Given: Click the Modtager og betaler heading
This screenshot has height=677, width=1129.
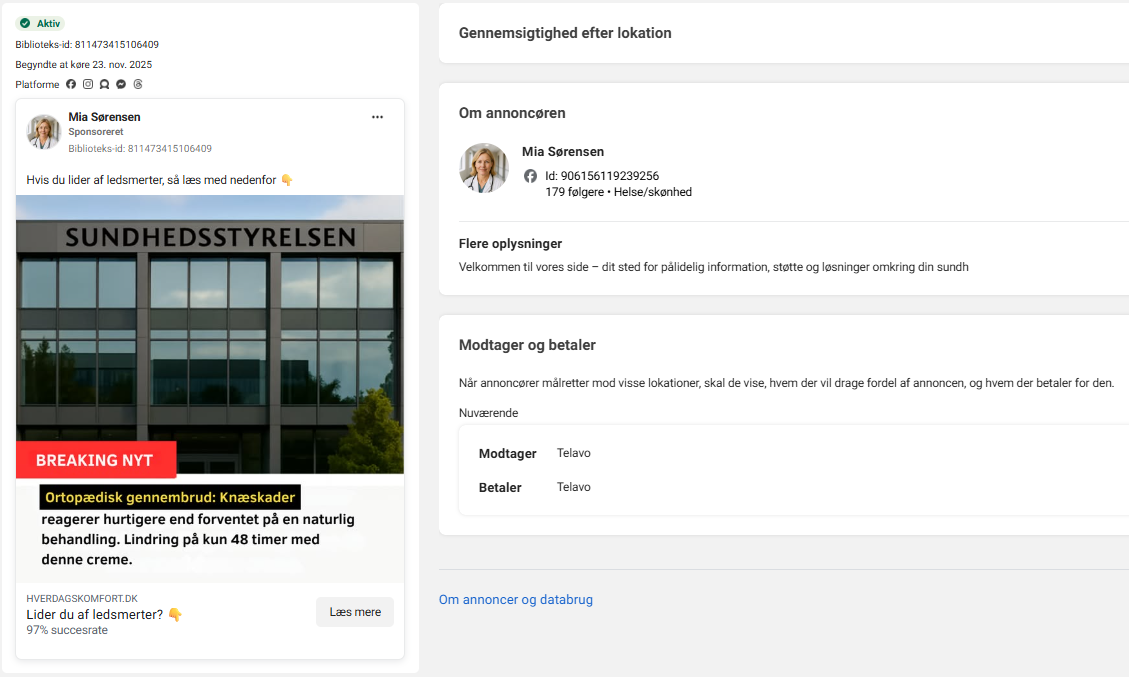Looking at the screenshot, I should pos(527,345).
